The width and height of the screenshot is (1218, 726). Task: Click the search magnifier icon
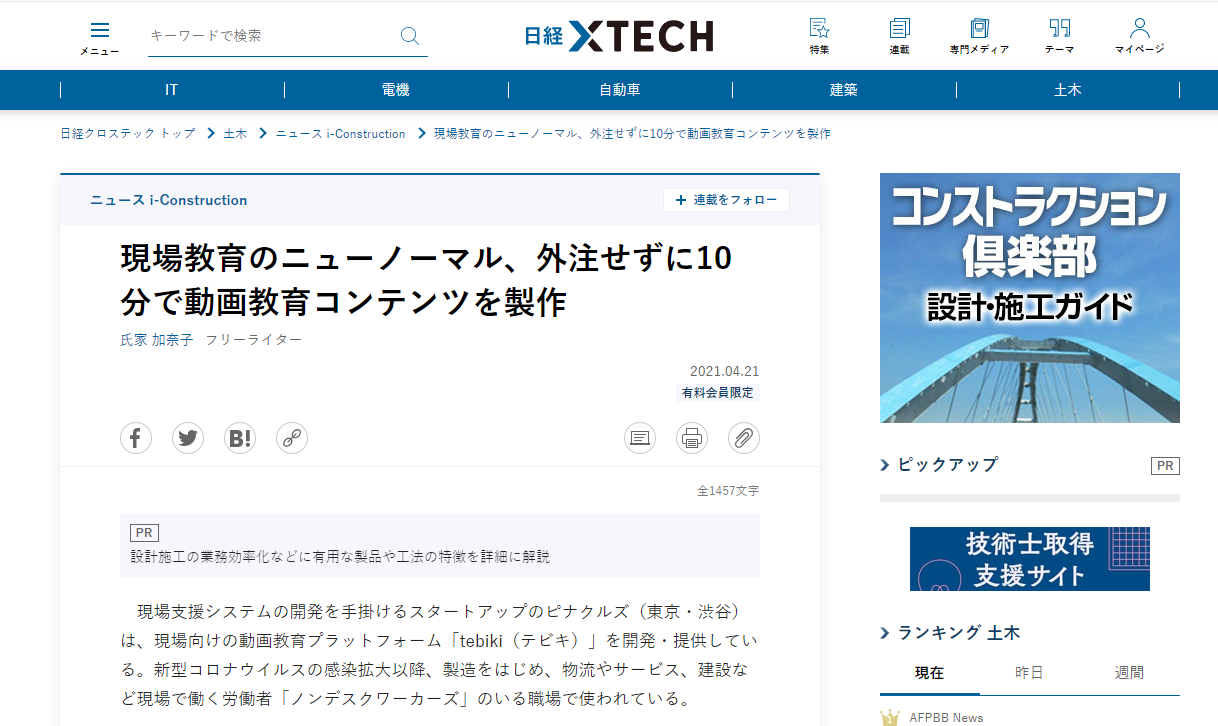(409, 36)
